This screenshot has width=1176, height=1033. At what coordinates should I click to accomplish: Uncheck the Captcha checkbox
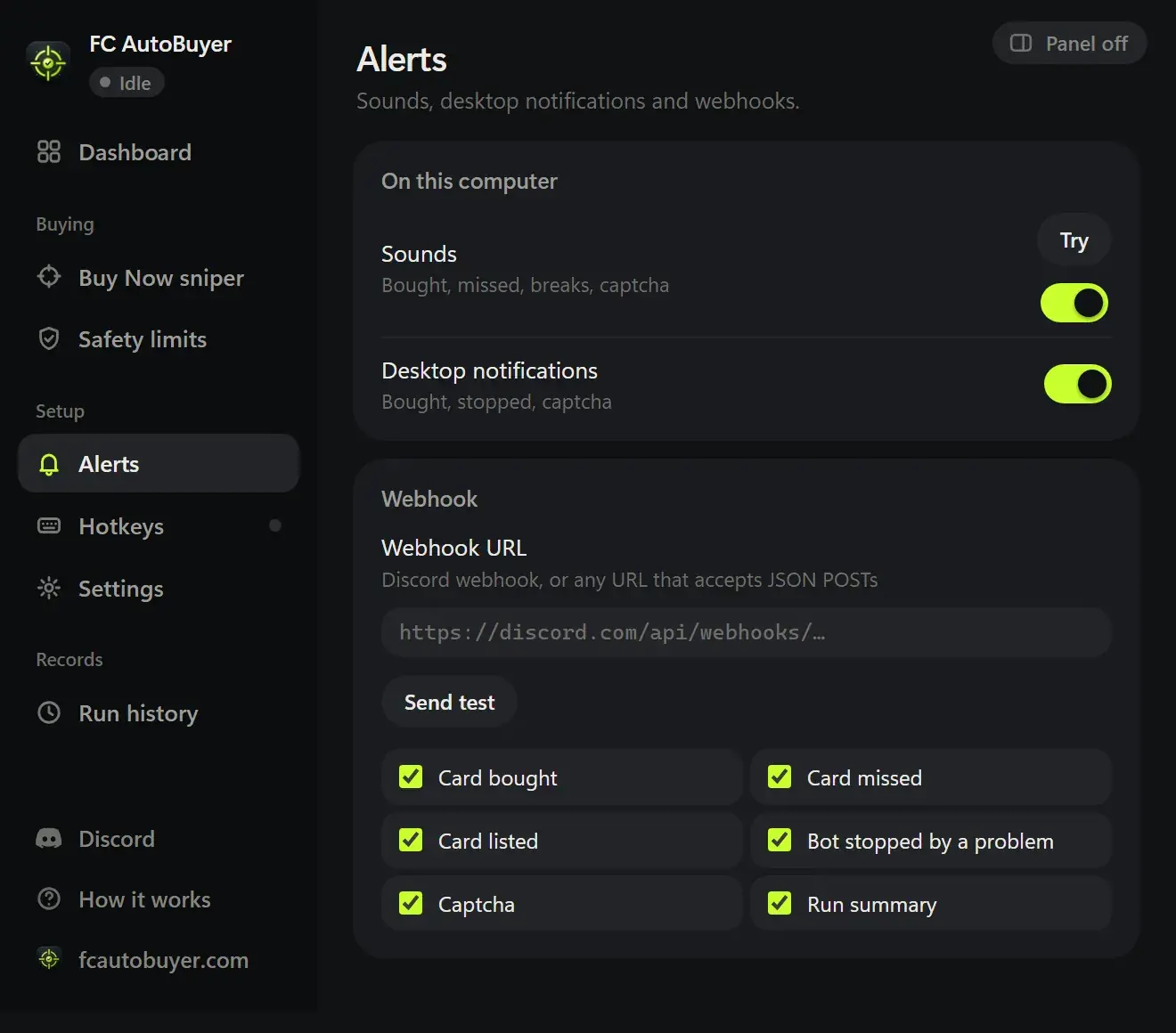pyautogui.click(x=411, y=903)
